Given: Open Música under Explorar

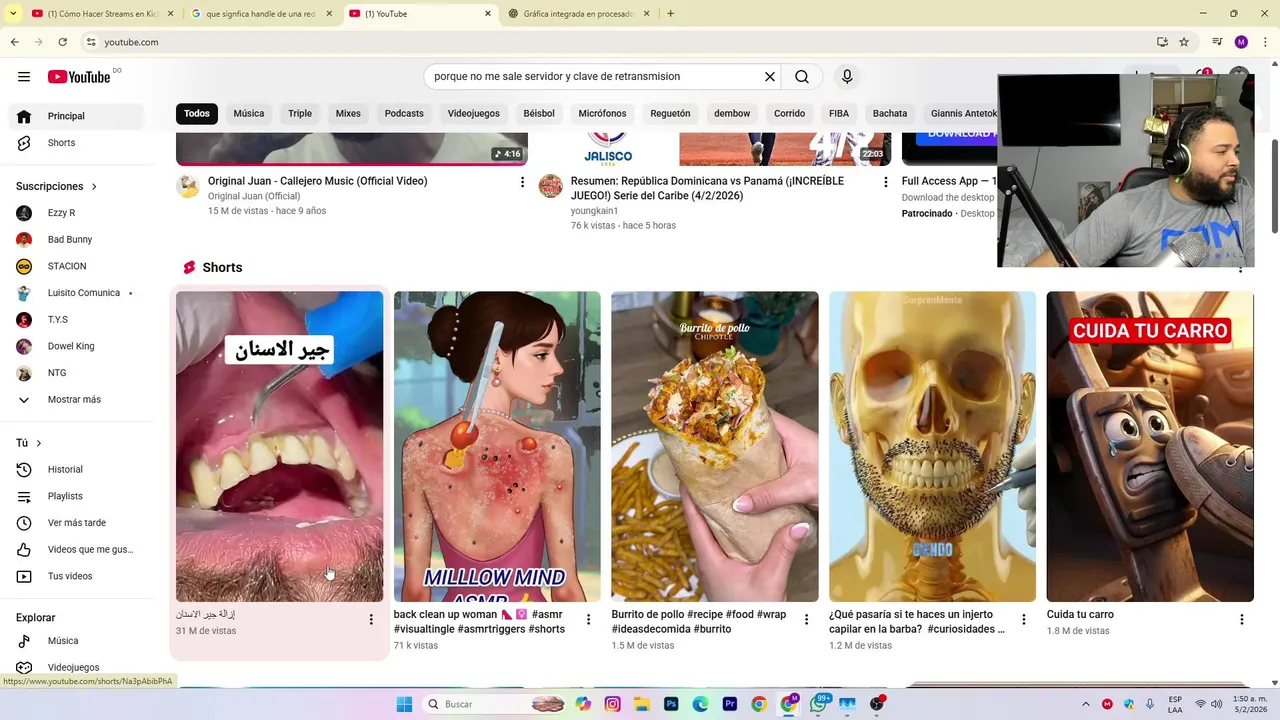Looking at the screenshot, I should [x=78, y=641].
